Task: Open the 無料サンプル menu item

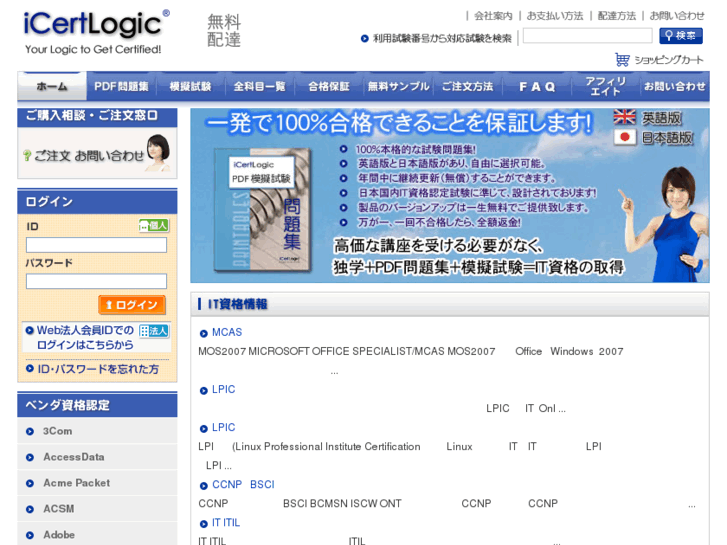Action: coord(398,86)
